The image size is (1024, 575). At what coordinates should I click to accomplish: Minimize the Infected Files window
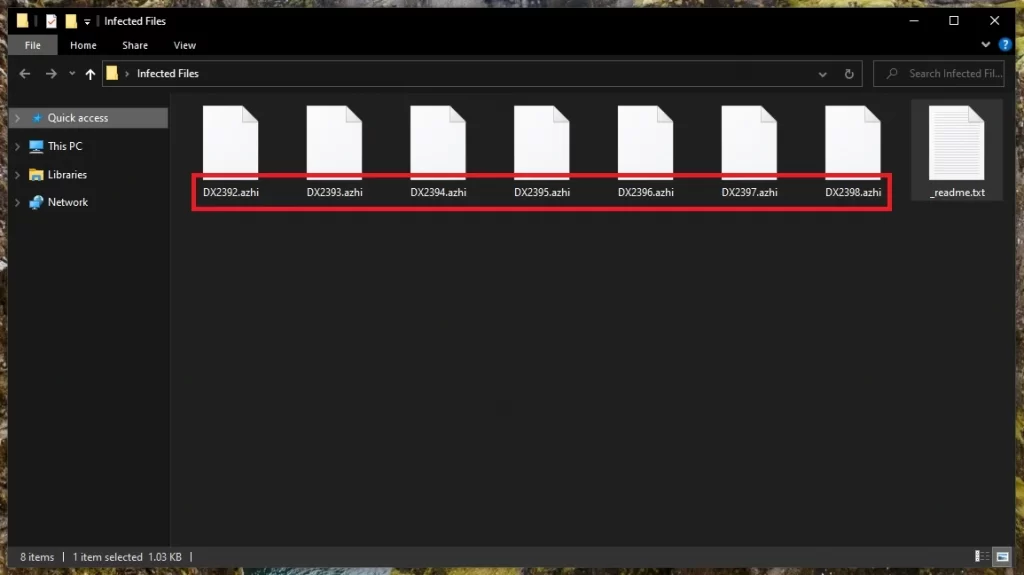click(x=914, y=21)
